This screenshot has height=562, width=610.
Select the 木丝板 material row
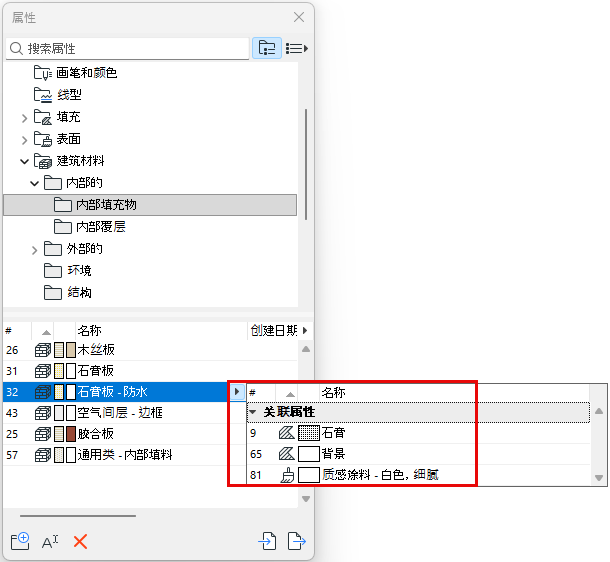click(150, 350)
